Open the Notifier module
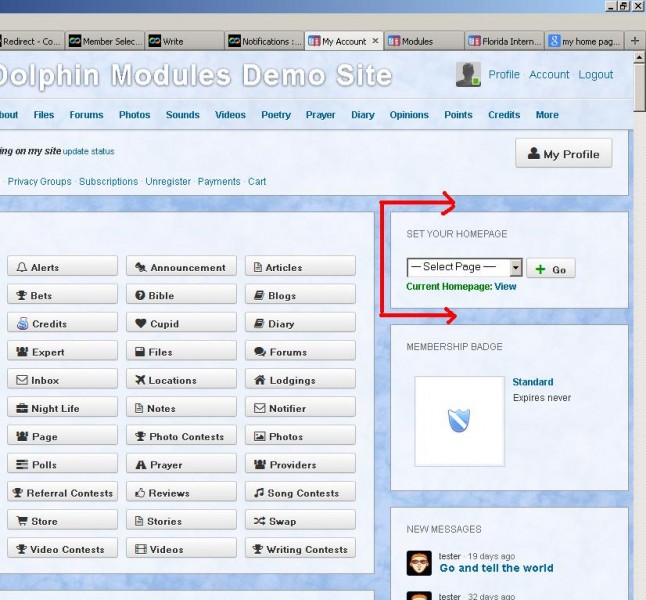Image resolution: width=646 pixels, height=600 pixels. 300,408
